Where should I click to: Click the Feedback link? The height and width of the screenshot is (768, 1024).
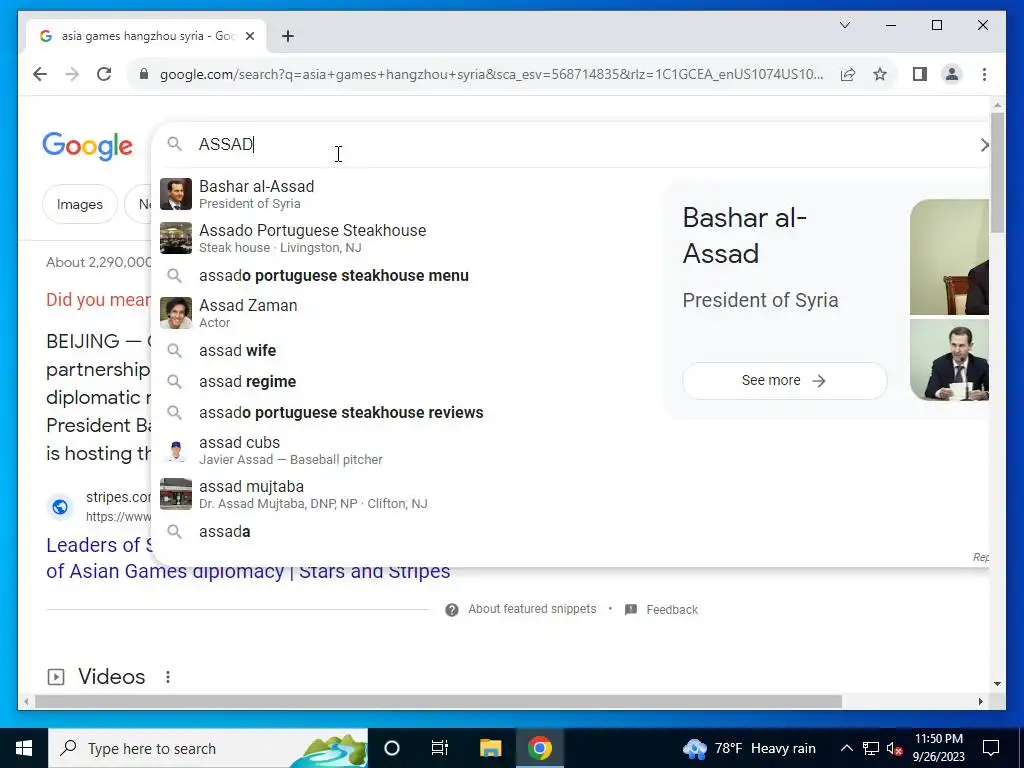(672, 610)
